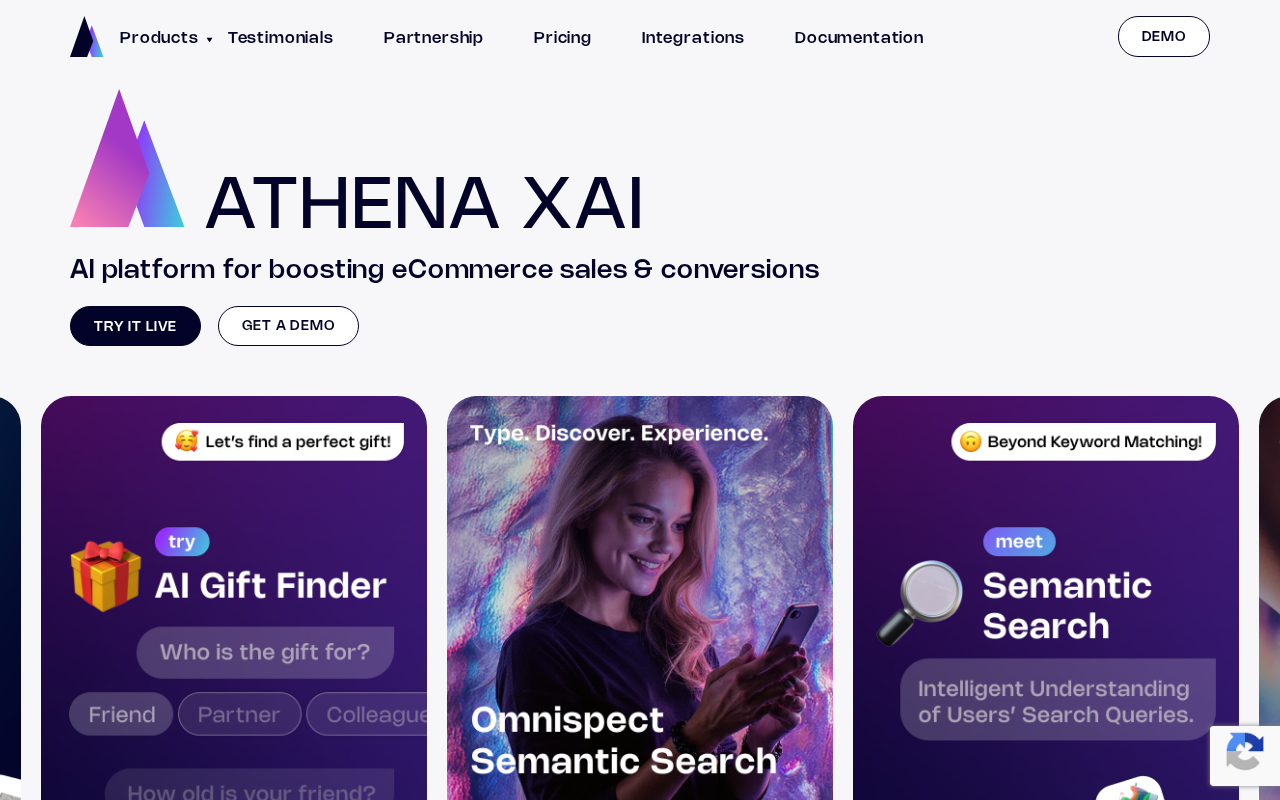
Task: Select the Friend option chip
Action: [x=121, y=714]
